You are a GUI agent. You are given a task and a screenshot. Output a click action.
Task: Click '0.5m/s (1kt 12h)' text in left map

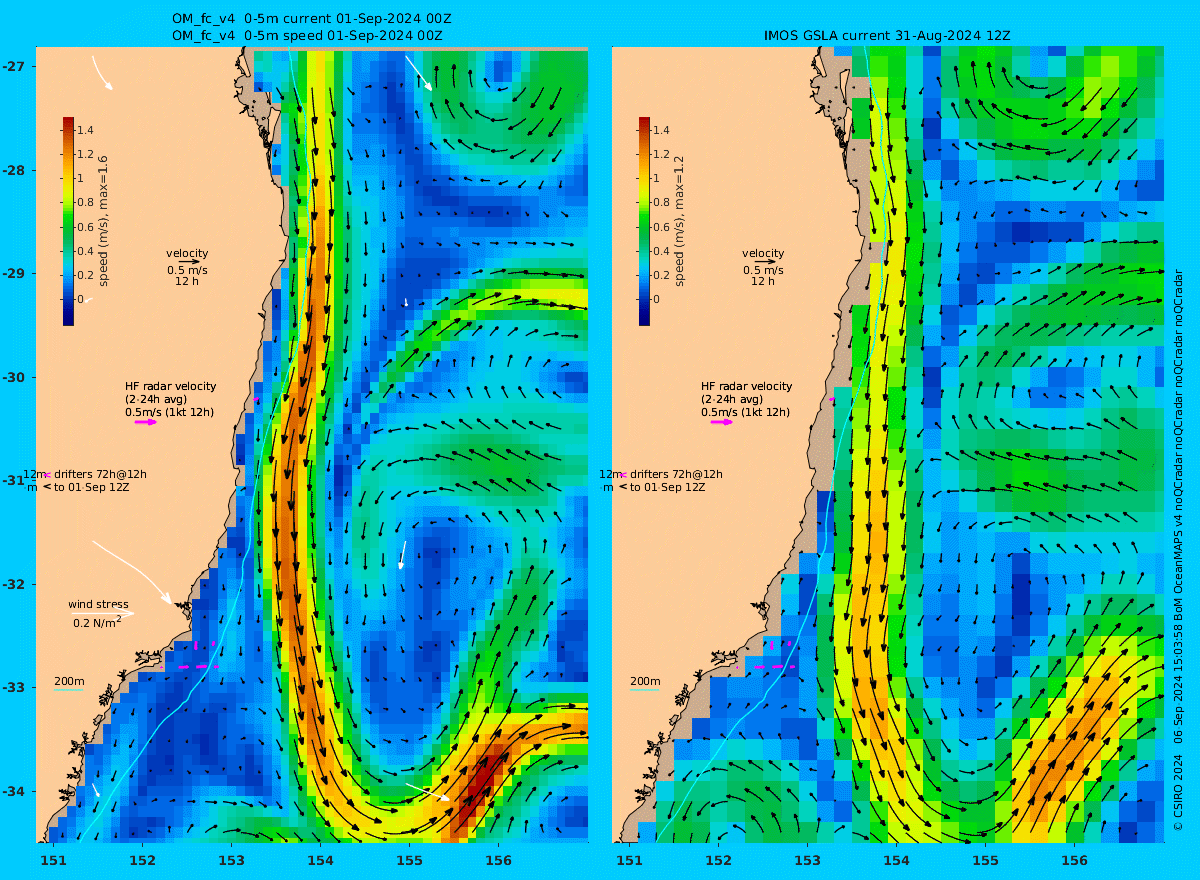click(x=169, y=412)
